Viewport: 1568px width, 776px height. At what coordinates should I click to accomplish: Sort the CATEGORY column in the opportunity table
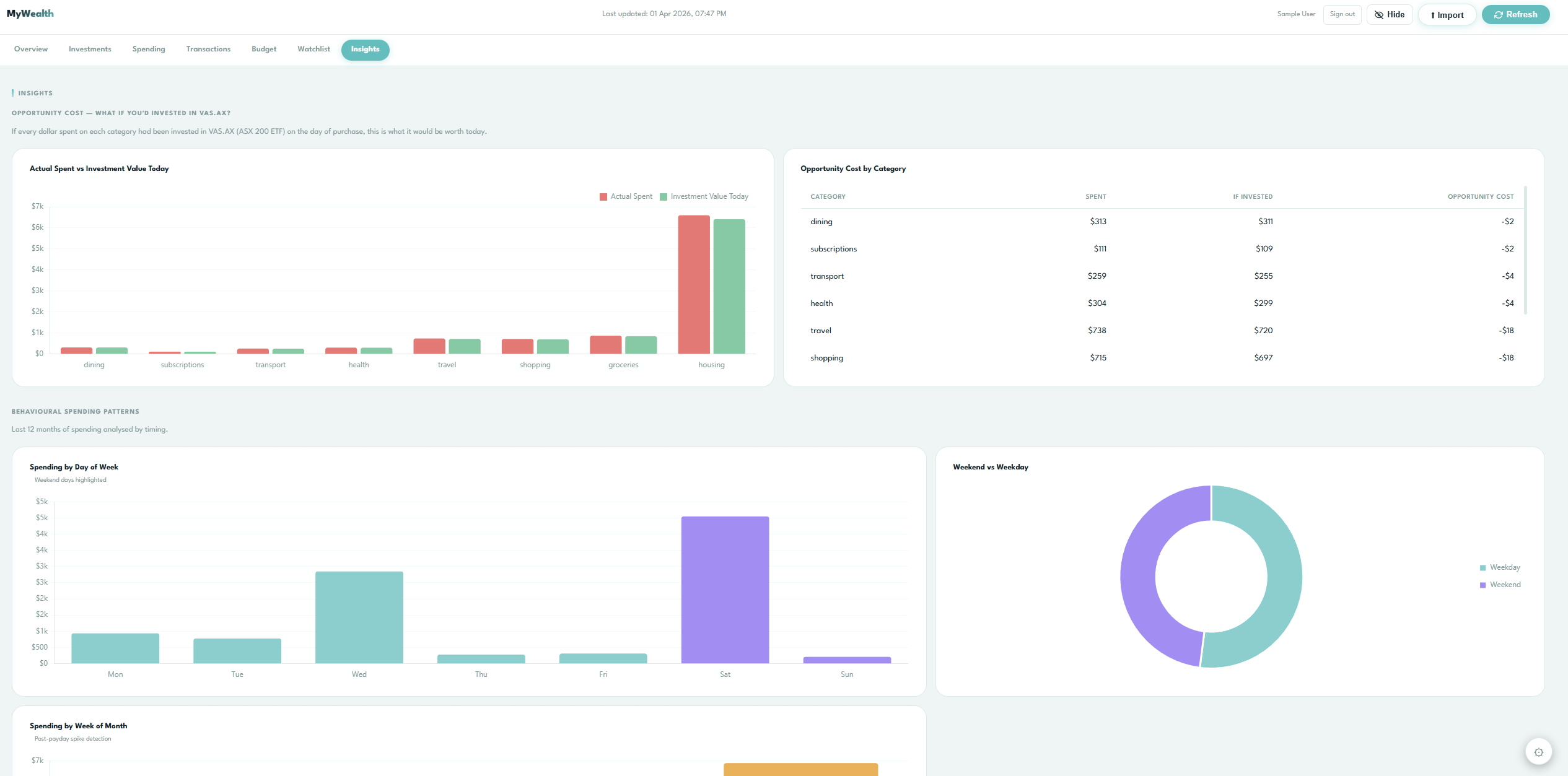[x=828, y=196]
